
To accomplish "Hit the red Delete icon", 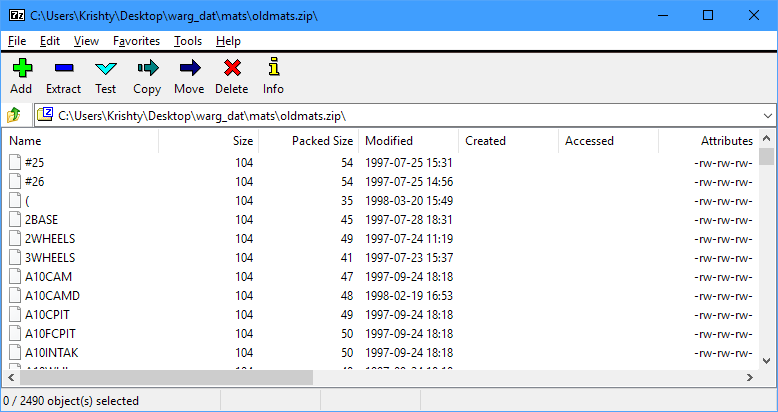I will pos(232,69).
